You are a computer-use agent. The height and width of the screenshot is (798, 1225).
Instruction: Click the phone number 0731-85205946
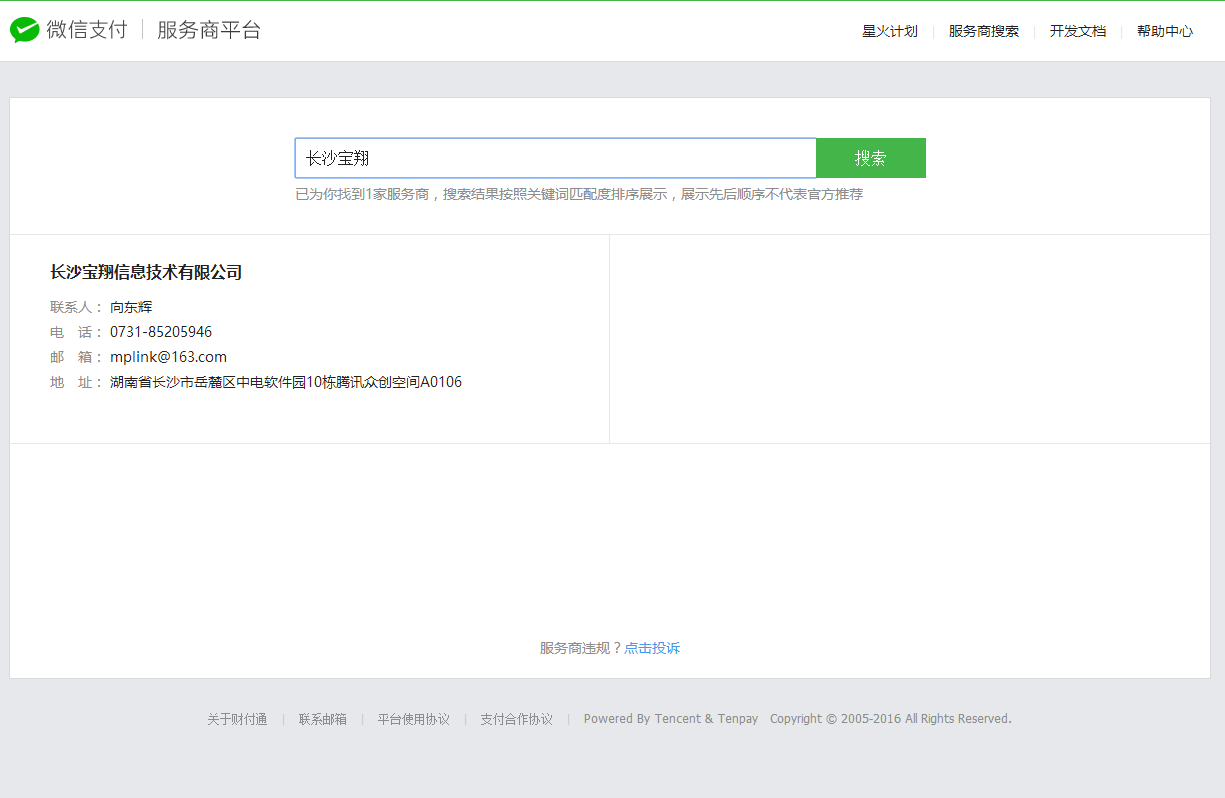tap(160, 332)
